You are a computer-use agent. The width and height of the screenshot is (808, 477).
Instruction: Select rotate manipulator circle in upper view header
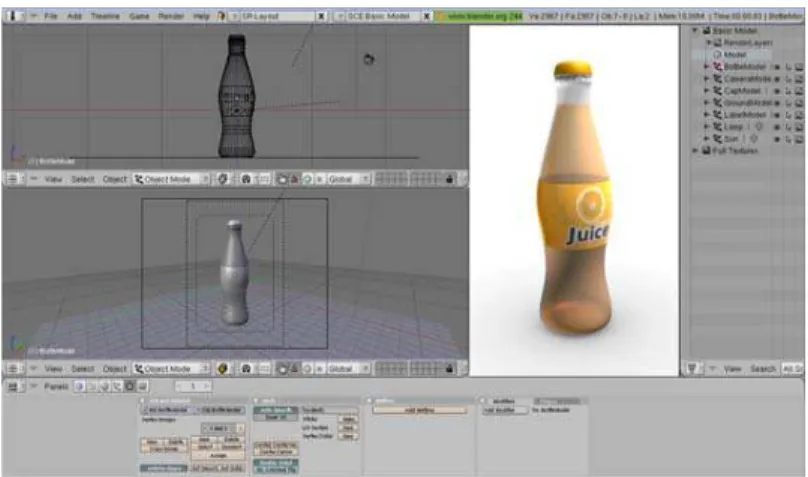click(307, 179)
